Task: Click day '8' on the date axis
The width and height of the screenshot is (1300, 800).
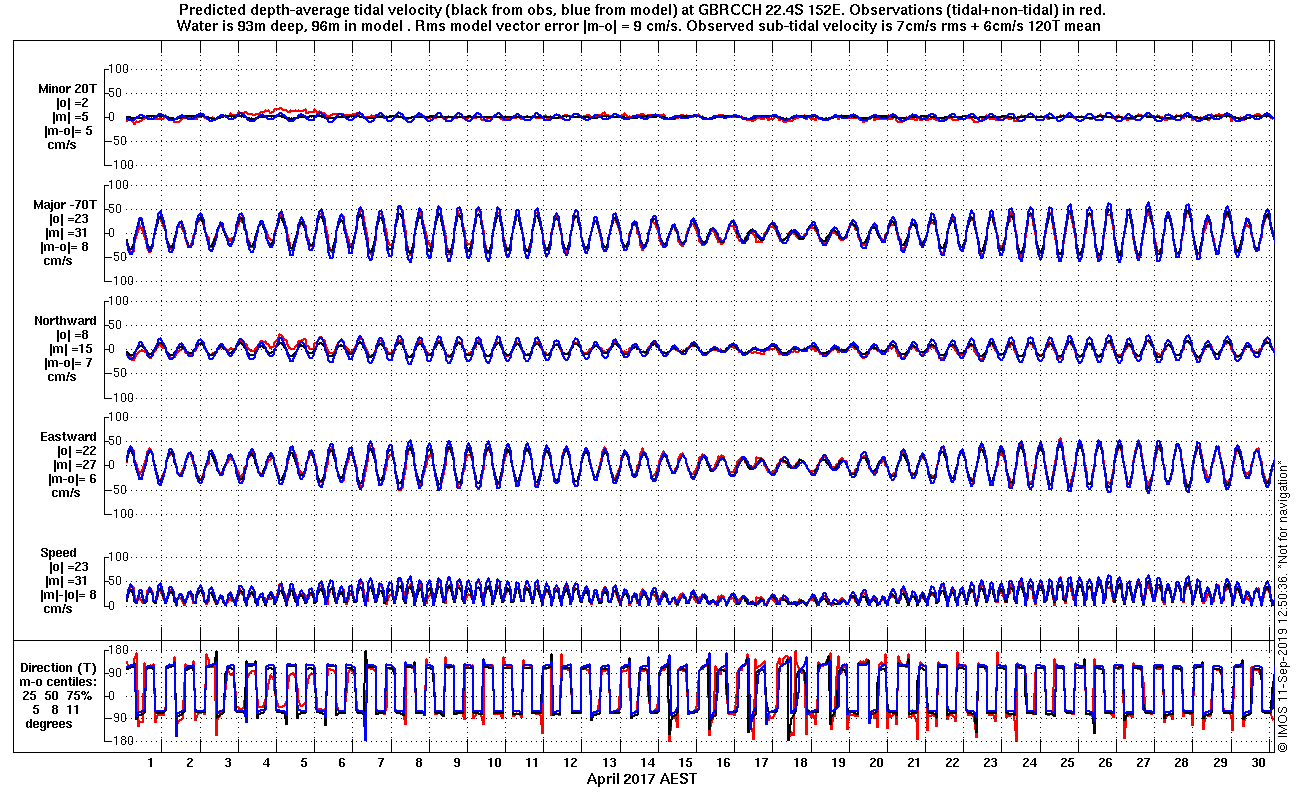Action: coord(418,762)
